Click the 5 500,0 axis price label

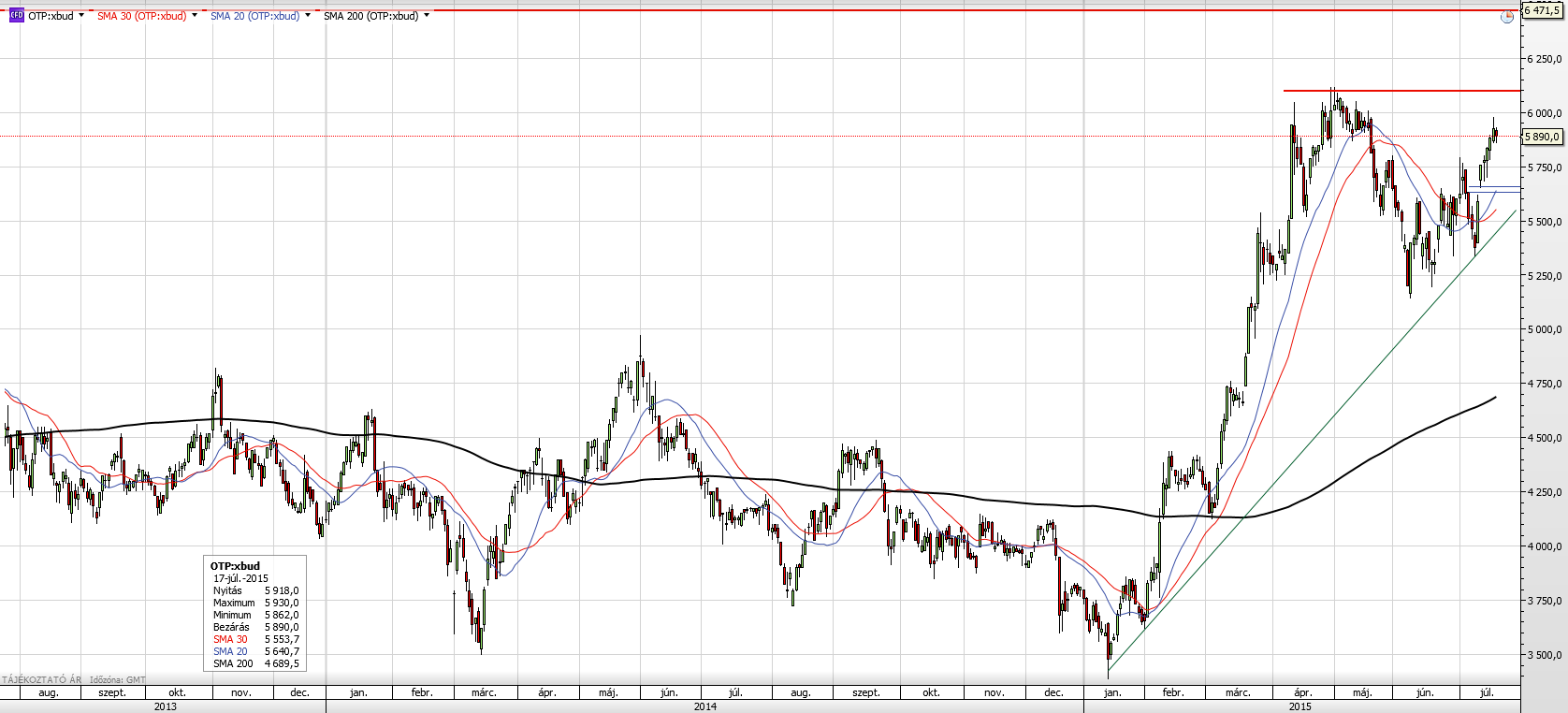tap(1544, 222)
